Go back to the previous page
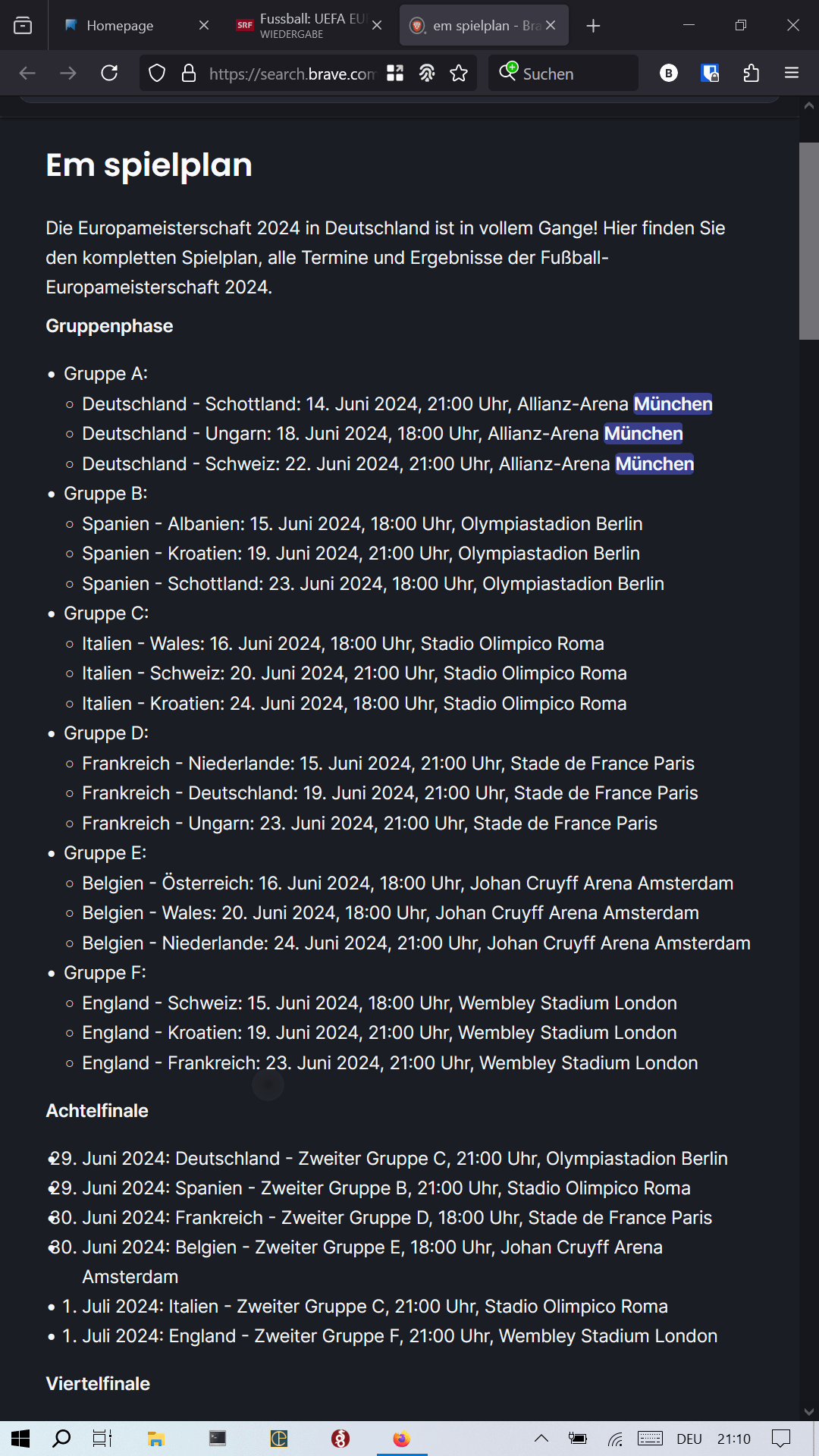Viewport: 819px width, 1456px height. pyautogui.click(x=27, y=73)
